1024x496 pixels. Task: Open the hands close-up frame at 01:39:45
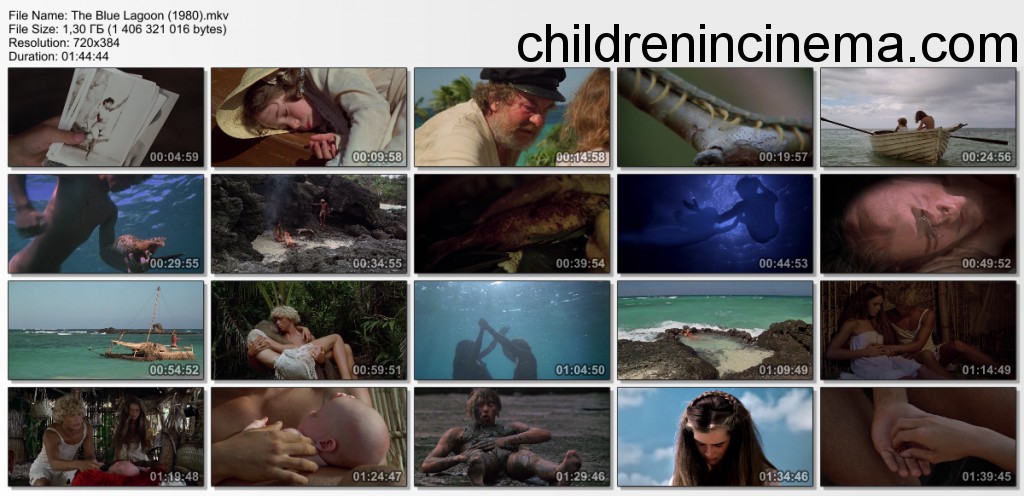tap(918, 437)
